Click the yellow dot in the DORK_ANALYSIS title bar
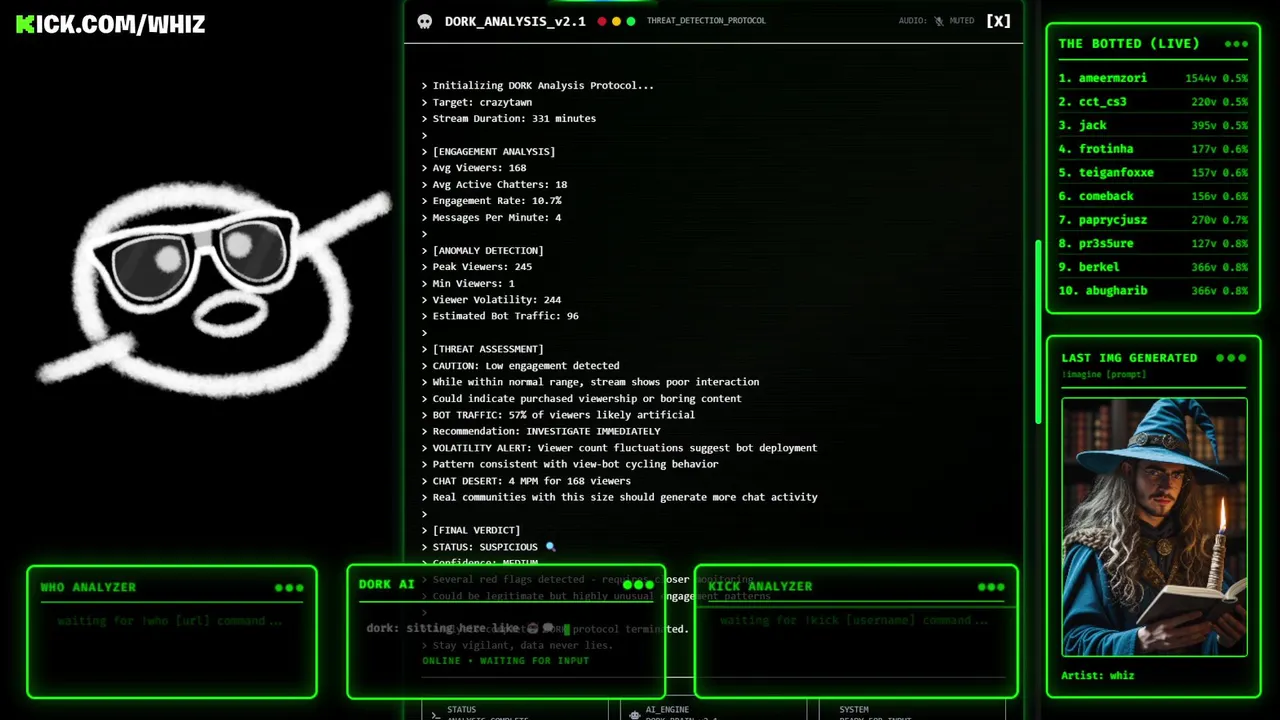1280x720 pixels. (616, 21)
